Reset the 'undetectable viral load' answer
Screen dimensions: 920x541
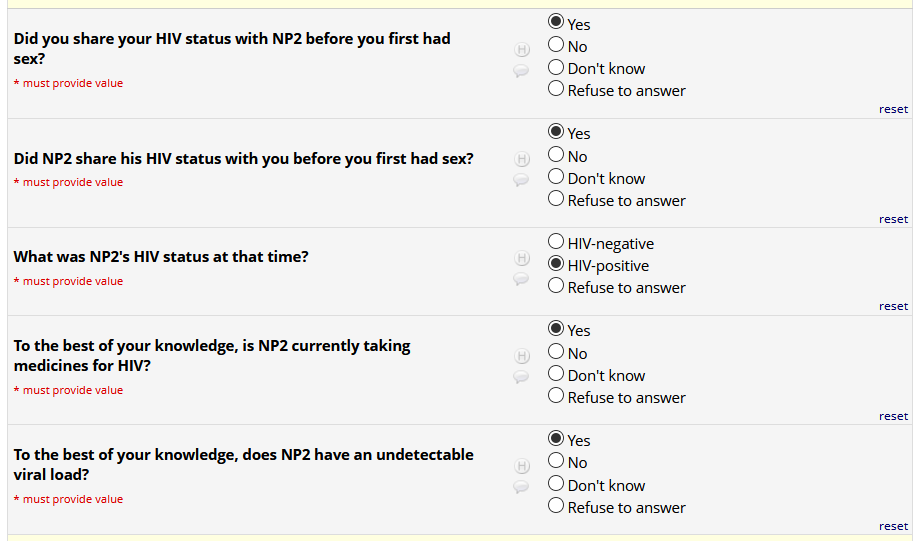pyautogui.click(x=893, y=526)
